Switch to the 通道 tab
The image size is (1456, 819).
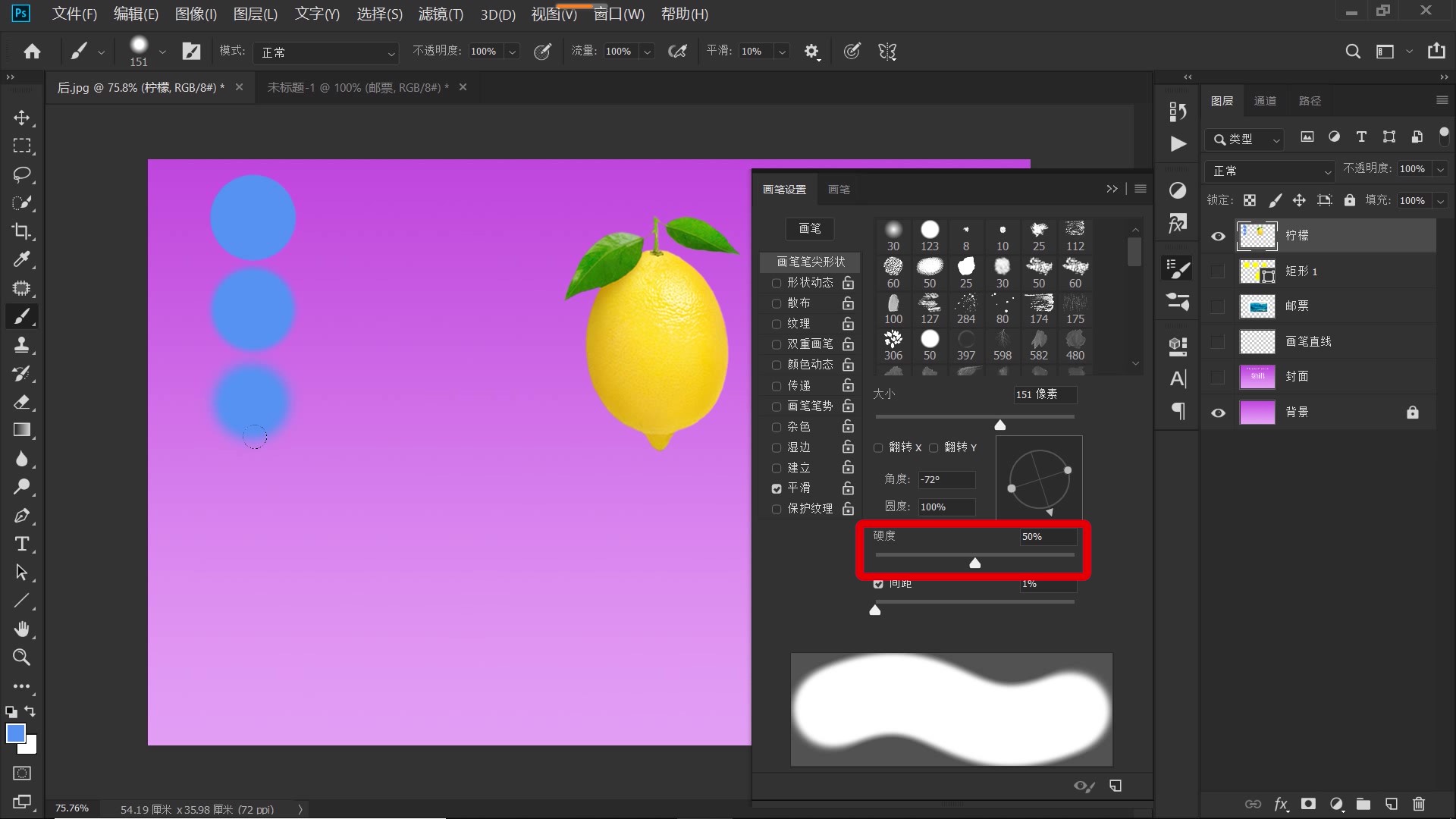(1264, 101)
